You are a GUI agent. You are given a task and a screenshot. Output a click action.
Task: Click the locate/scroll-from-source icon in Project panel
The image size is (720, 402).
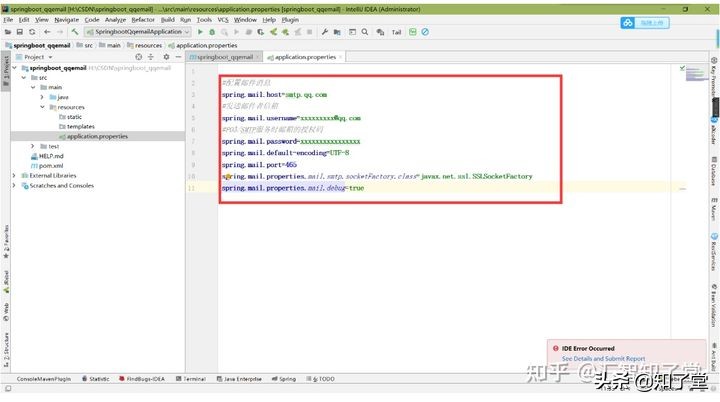coord(137,57)
